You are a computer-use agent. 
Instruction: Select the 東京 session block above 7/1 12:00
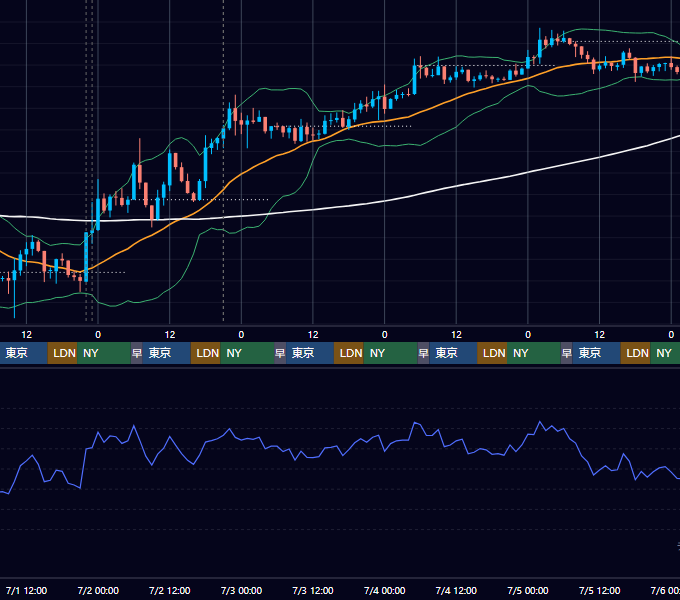(x=23, y=353)
